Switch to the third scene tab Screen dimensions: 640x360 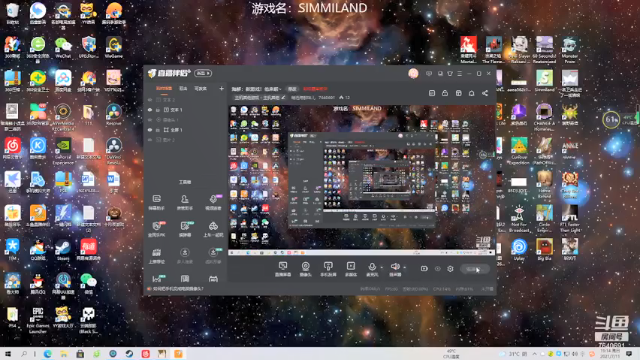(200, 89)
